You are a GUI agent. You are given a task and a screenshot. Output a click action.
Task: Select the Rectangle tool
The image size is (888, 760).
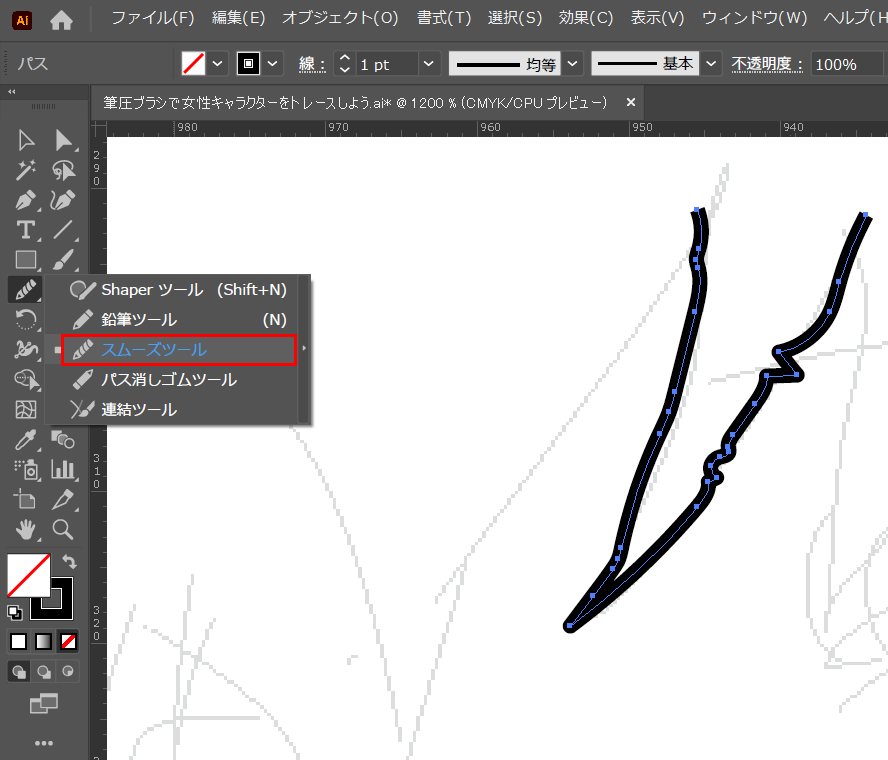pyautogui.click(x=25, y=260)
